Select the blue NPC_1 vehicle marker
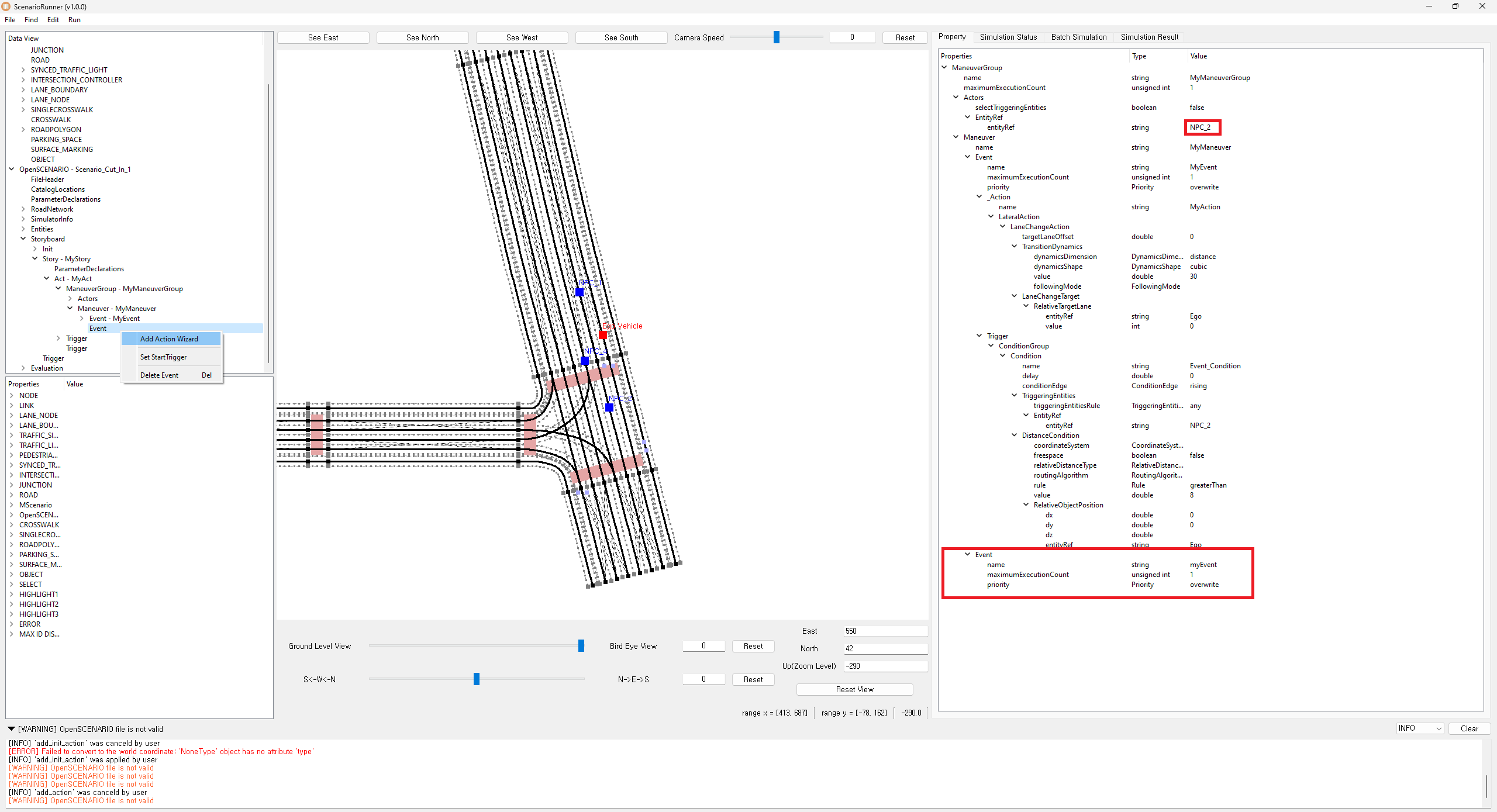Image resolution: width=1497 pixels, height=812 pixels. [x=579, y=292]
